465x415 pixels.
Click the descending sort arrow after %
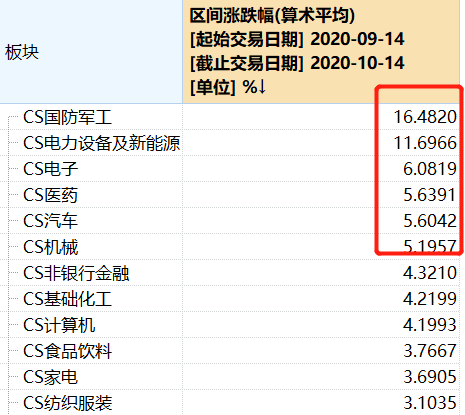coord(262,87)
